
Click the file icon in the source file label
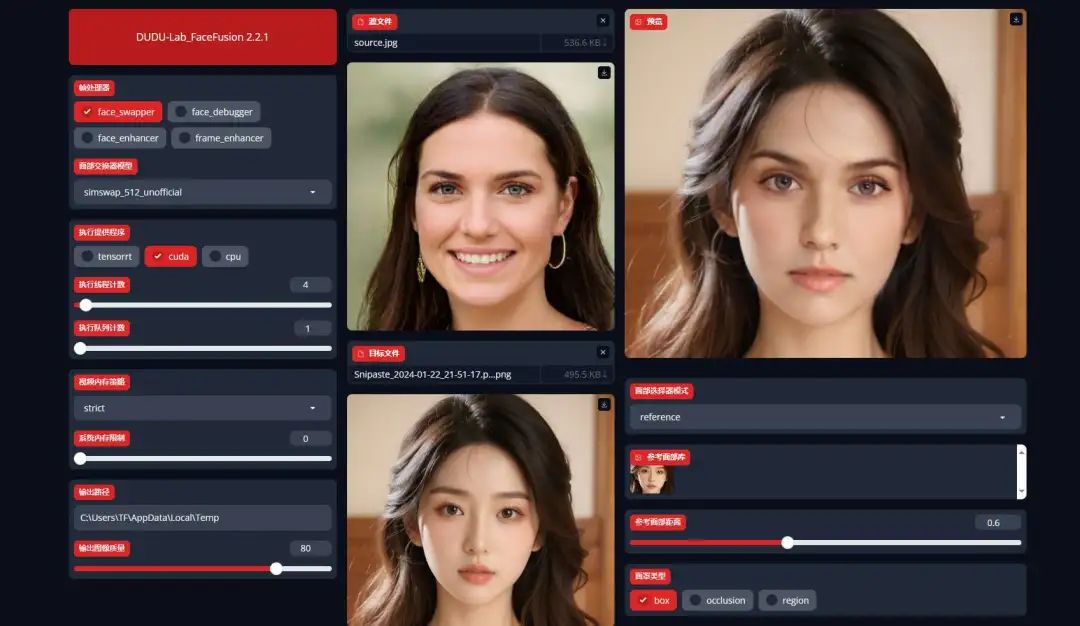(360, 22)
